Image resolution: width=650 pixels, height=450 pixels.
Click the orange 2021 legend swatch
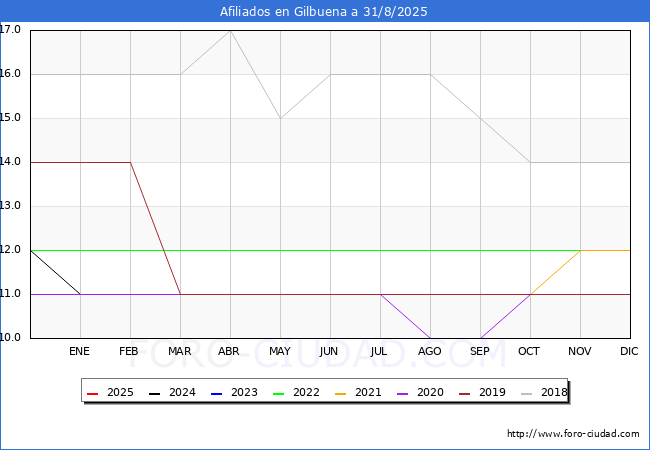(340, 393)
